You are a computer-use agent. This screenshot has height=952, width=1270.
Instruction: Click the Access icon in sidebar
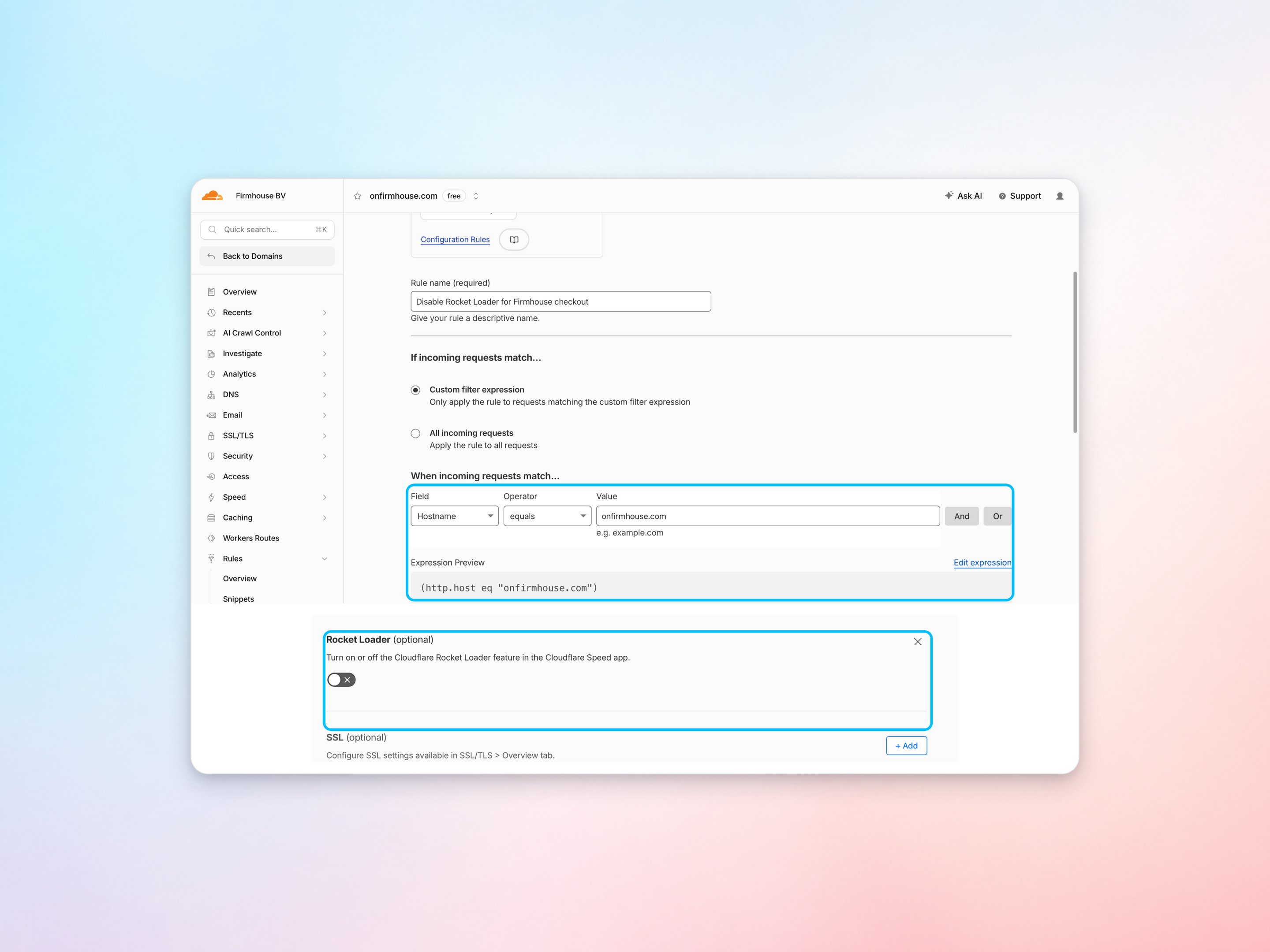tap(211, 477)
